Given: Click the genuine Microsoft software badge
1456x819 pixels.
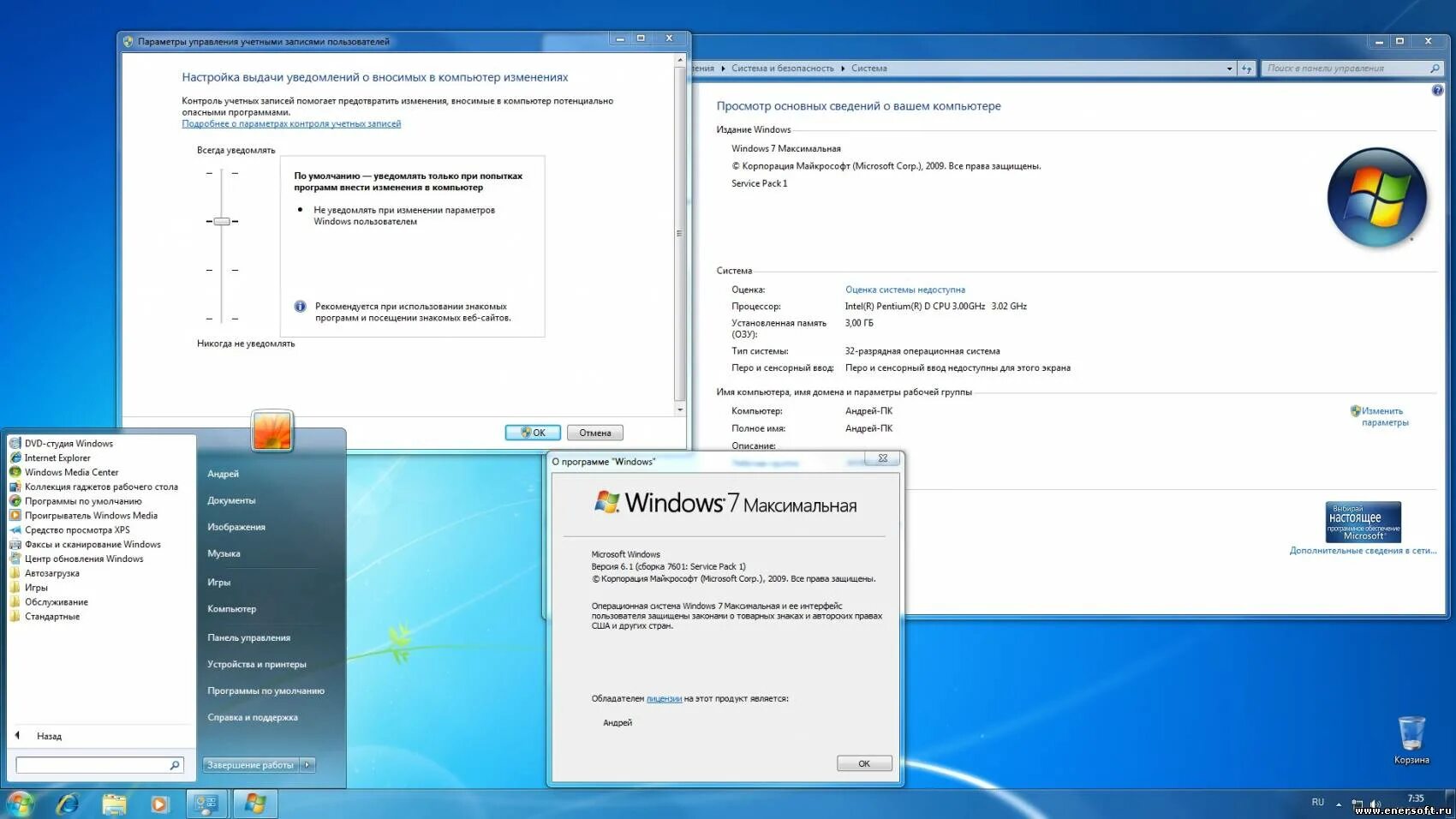Looking at the screenshot, I should 1364,522.
